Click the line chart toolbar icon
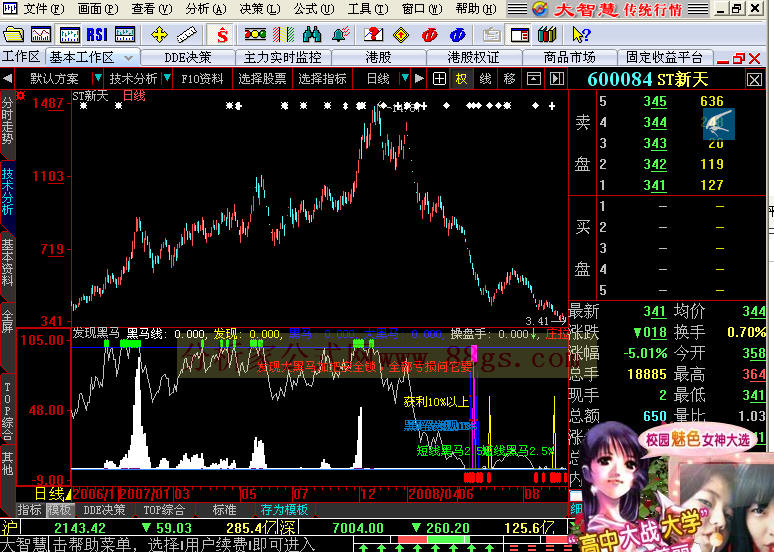The image size is (774, 552). coord(41,35)
